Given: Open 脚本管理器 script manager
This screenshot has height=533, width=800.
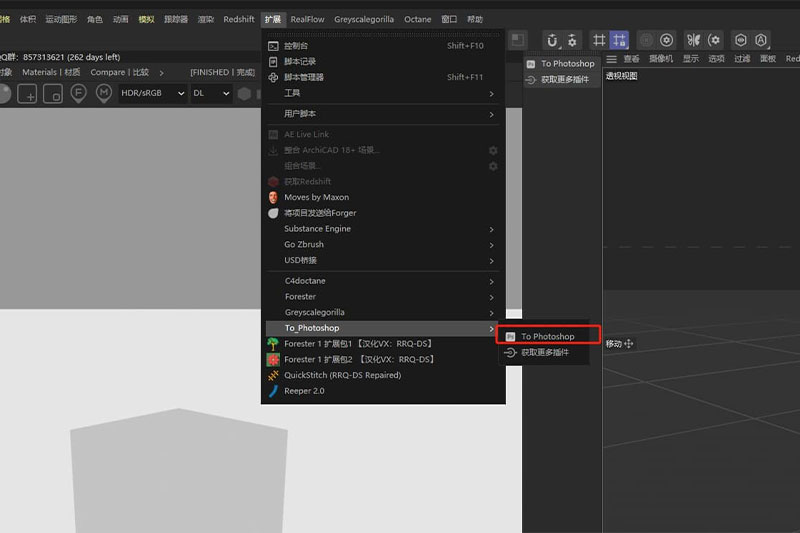Looking at the screenshot, I should pos(383,78).
